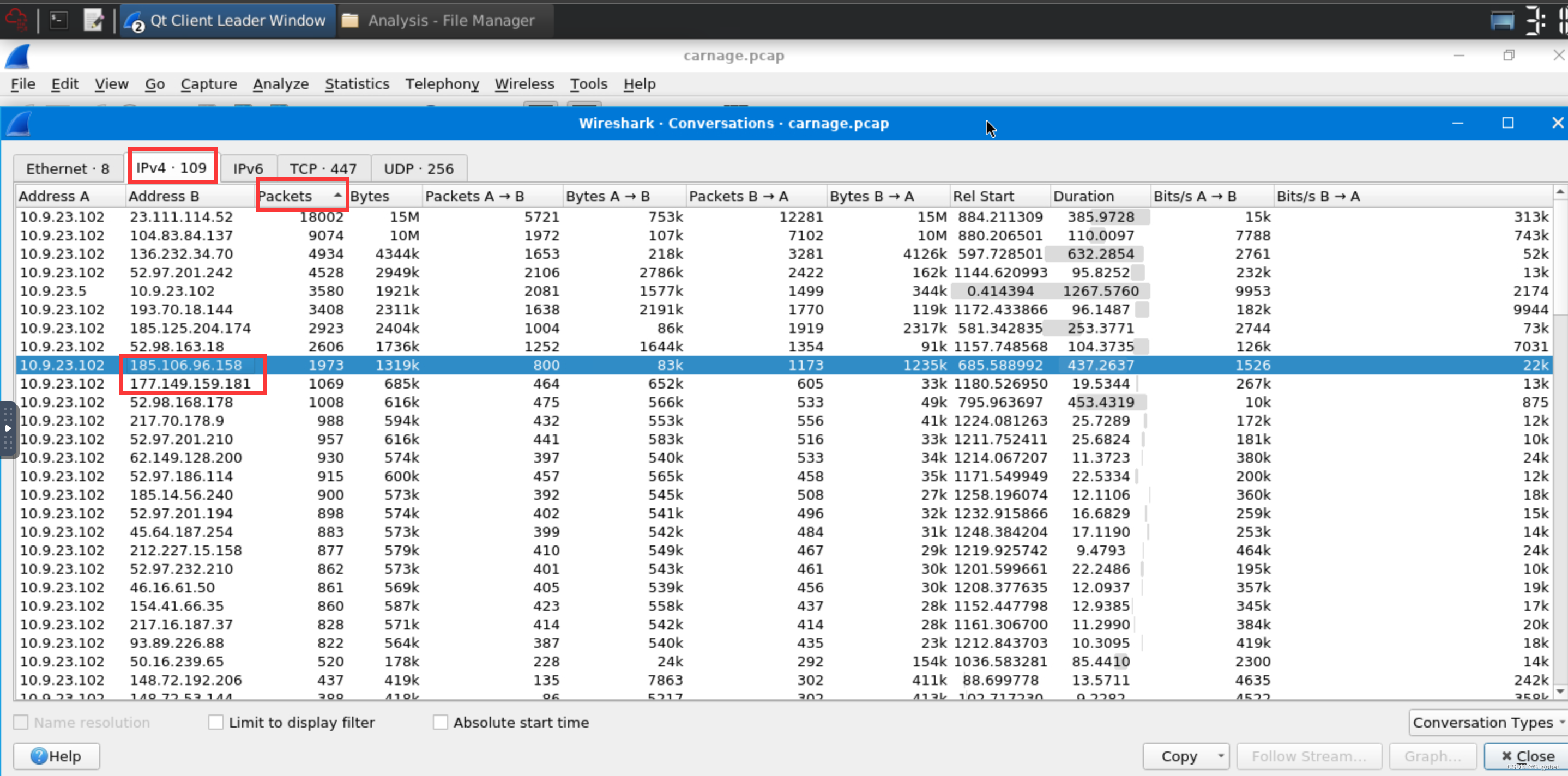This screenshot has height=776, width=1568.
Task: Sort by the Packets column header
Action: (301, 196)
